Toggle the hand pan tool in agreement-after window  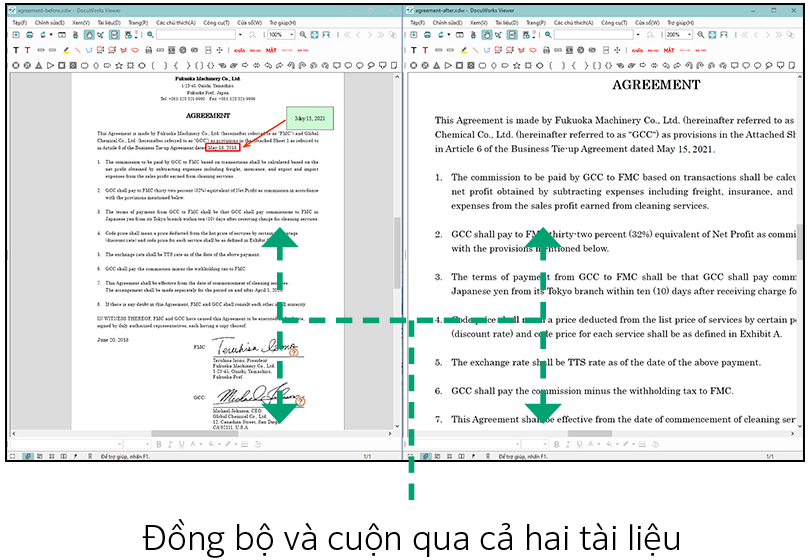(x=487, y=34)
